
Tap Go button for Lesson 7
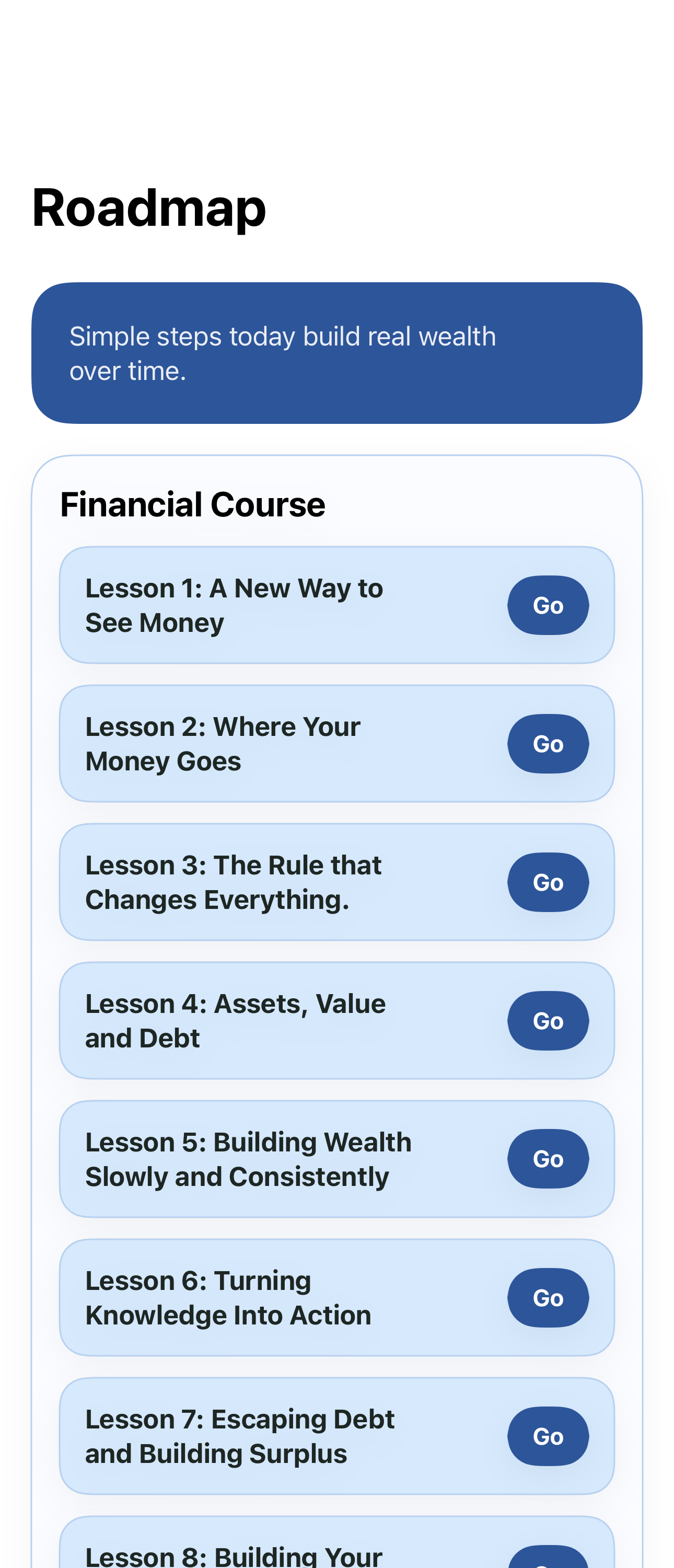point(548,1436)
